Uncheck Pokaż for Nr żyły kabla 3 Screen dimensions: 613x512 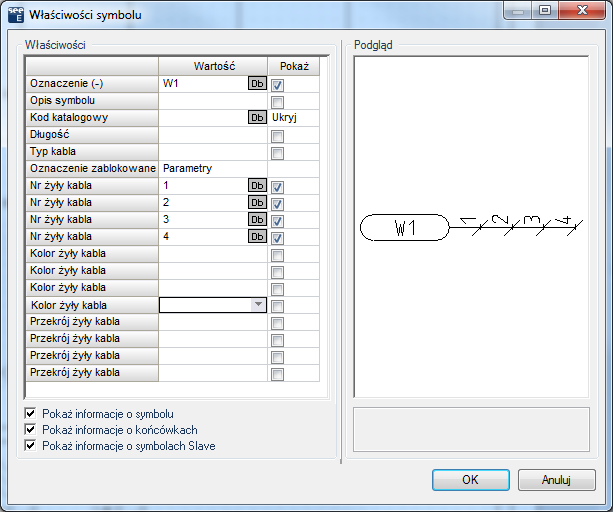click(x=278, y=221)
